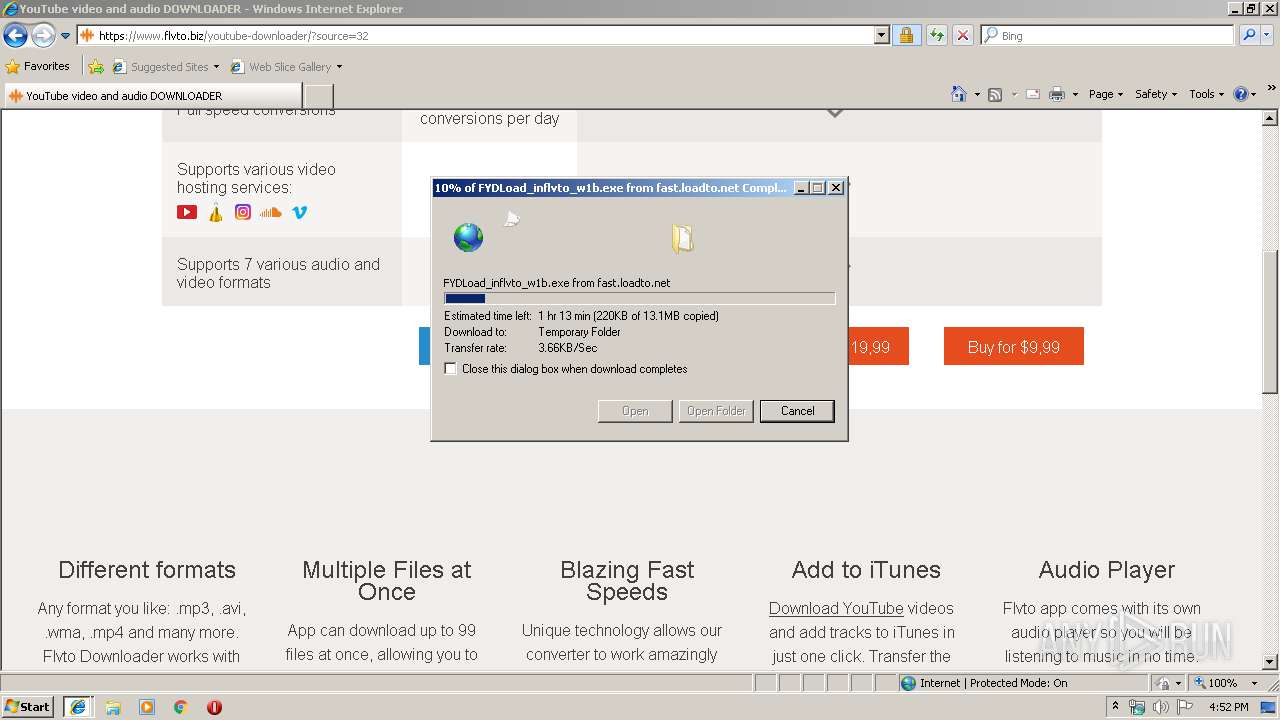Expand the address bar autocomplete dropdown

pos(881,35)
